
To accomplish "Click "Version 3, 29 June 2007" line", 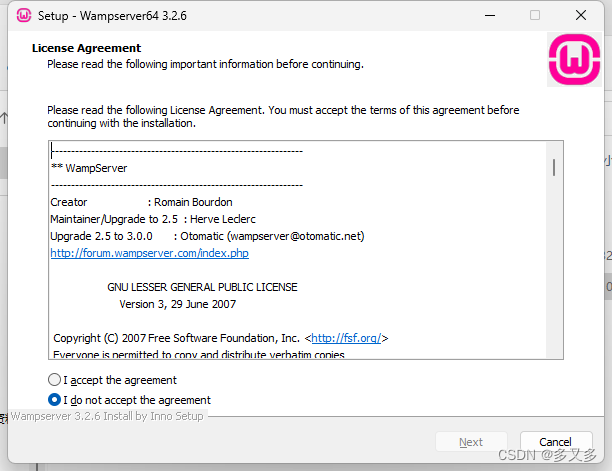I will [x=178, y=304].
